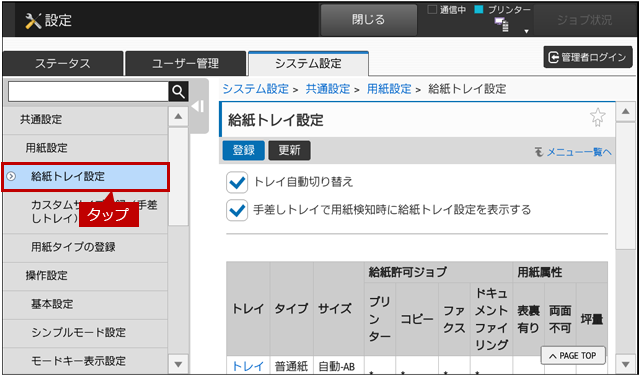Add page to favorites star icon
Viewport: 640px width, 376px height.
tap(598, 117)
